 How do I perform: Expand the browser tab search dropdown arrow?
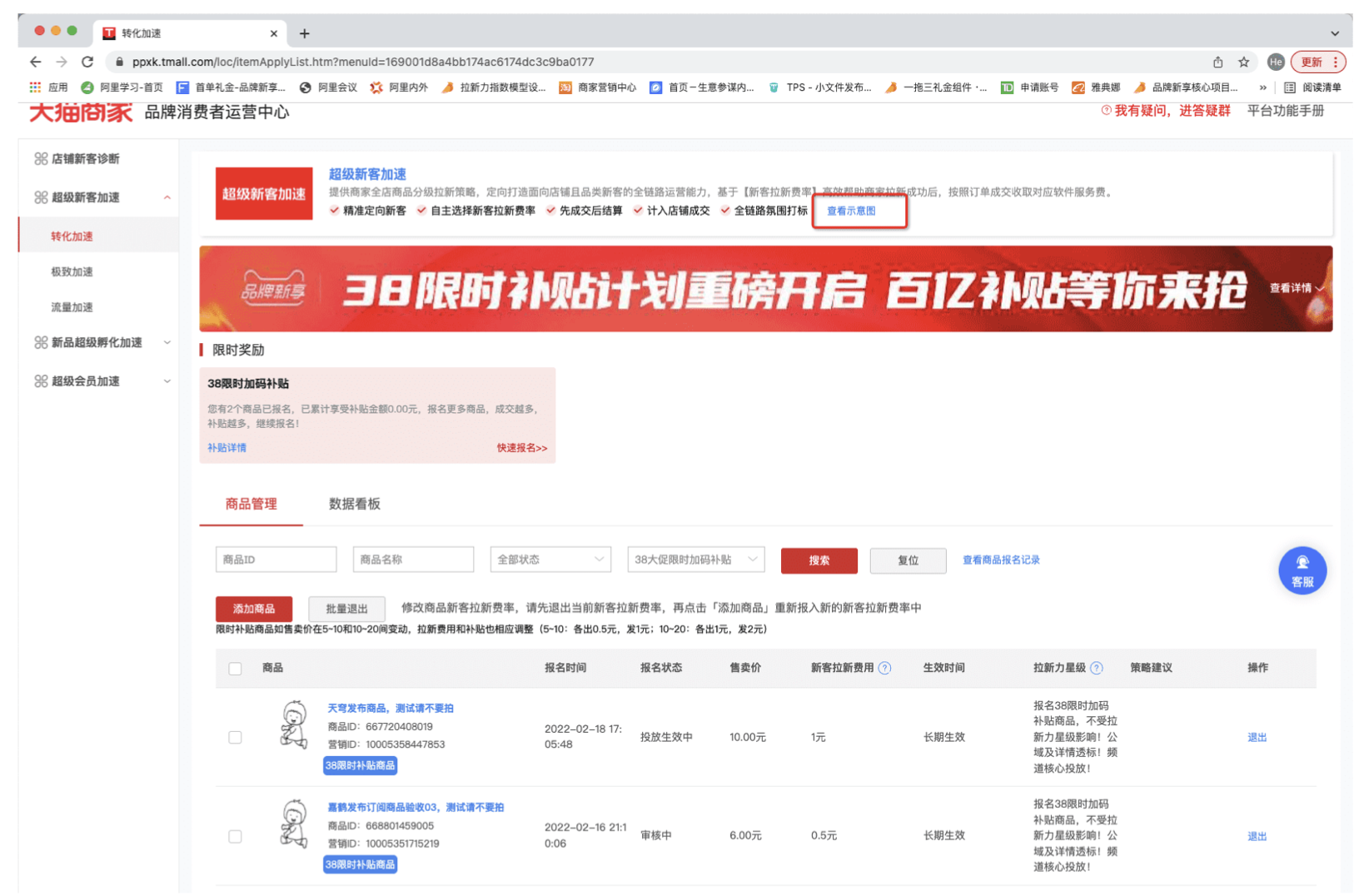[x=1335, y=33]
